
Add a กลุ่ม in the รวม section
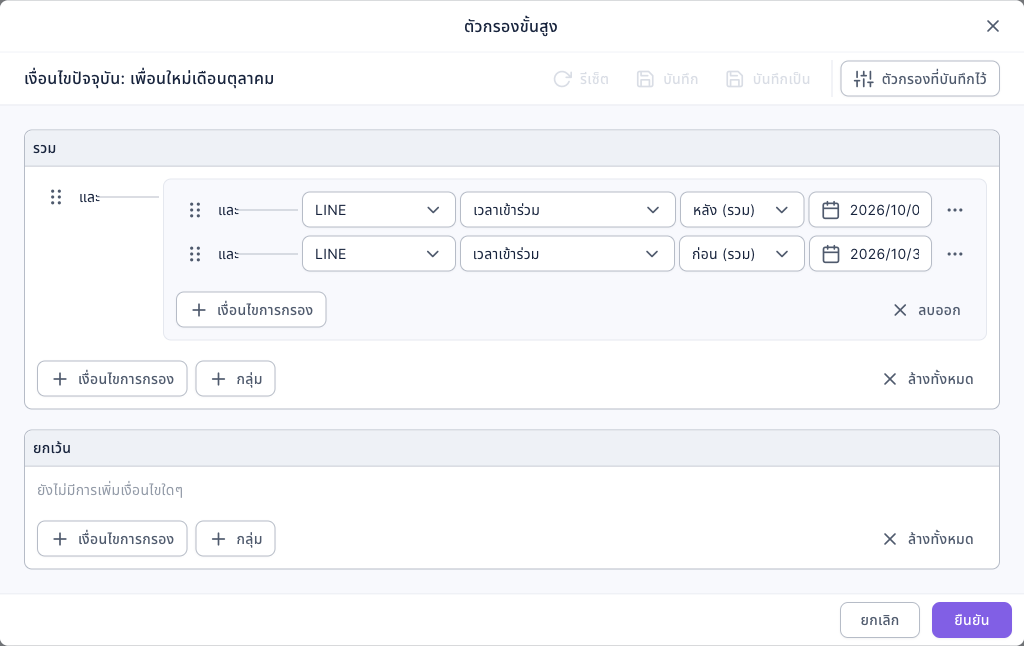[x=236, y=379]
